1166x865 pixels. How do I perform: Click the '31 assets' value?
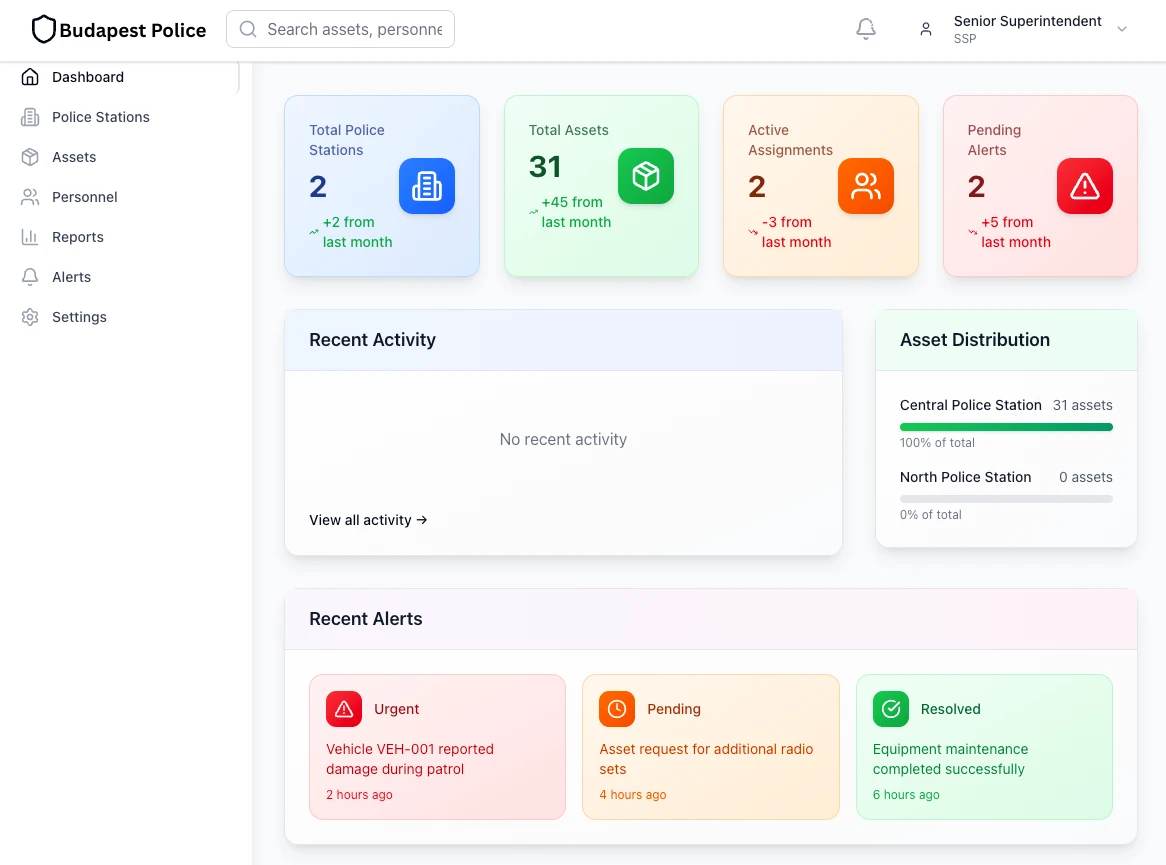tap(1083, 405)
